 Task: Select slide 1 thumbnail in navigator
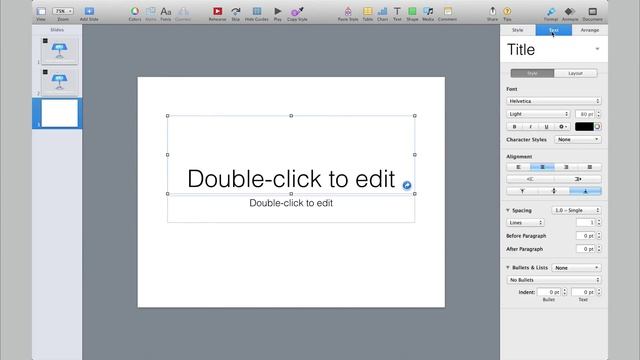pos(60,51)
